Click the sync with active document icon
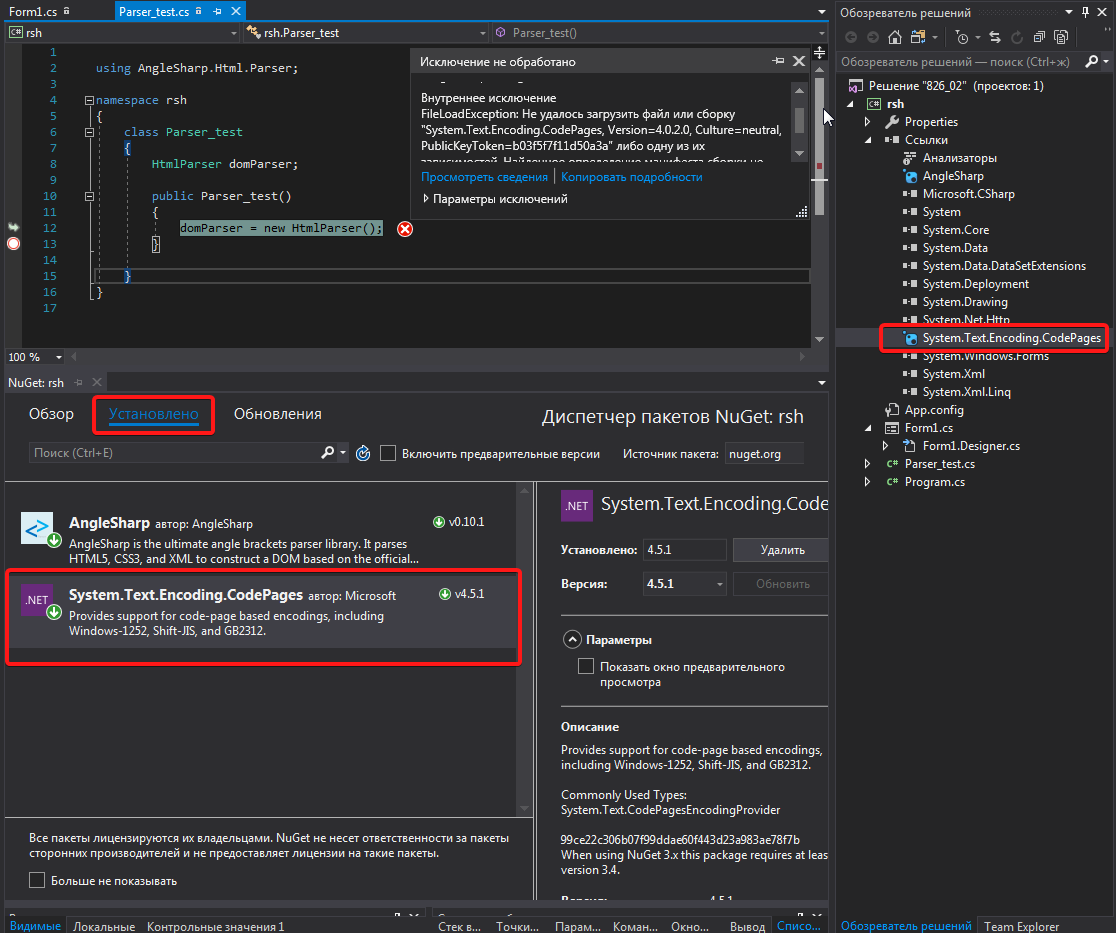The image size is (1116, 933). tap(995, 37)
